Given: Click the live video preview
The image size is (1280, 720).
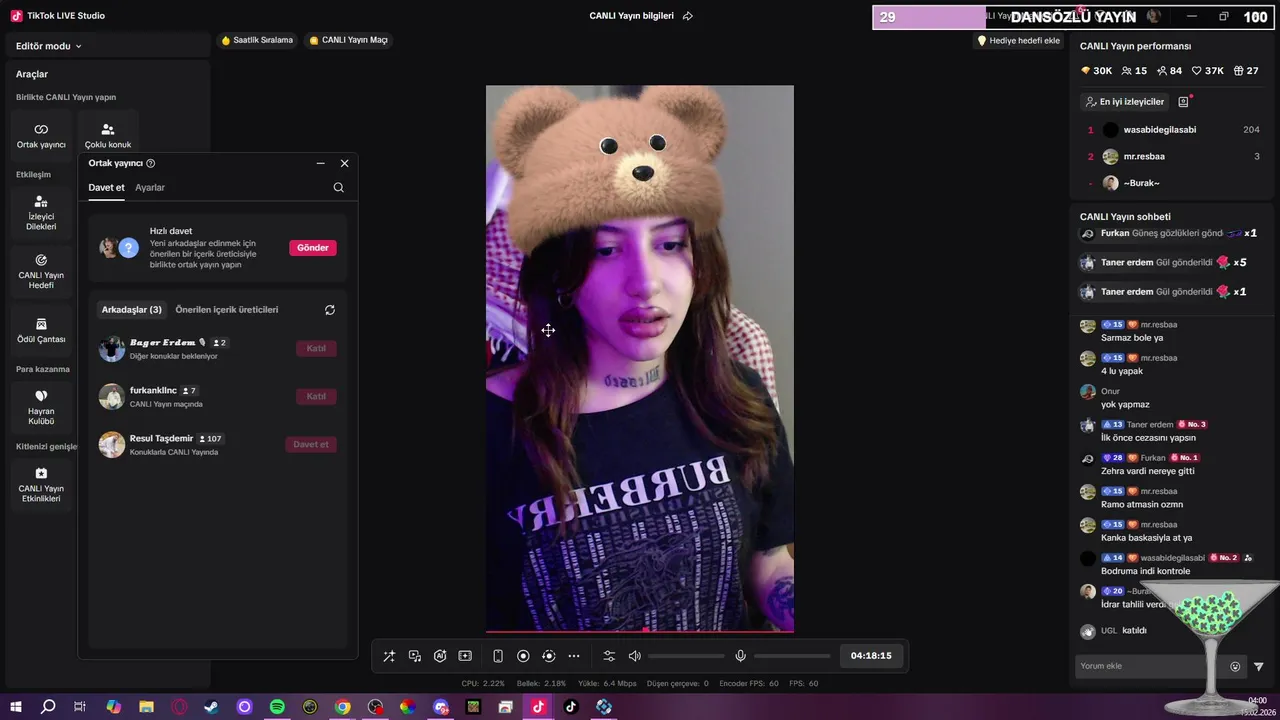Looking at the screenshot, I should [x=640, y=359].
